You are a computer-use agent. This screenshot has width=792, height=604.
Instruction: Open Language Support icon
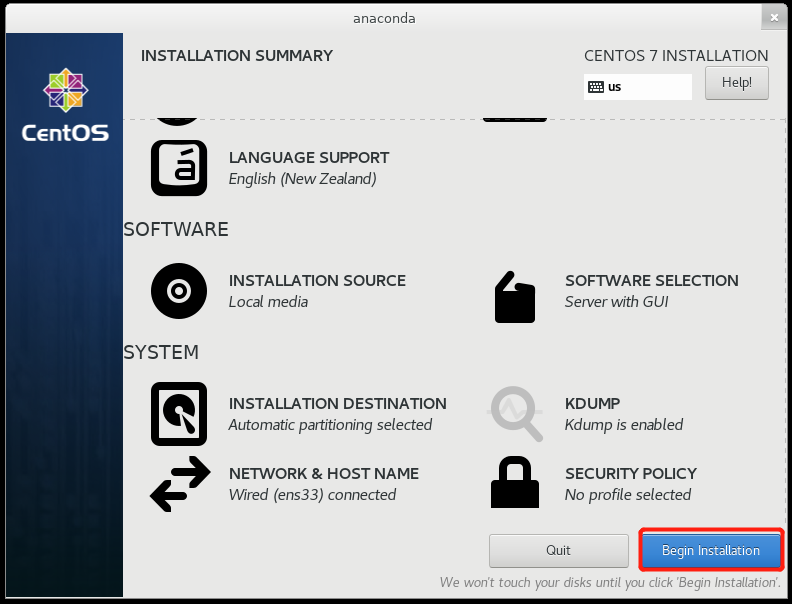point(179,168)
